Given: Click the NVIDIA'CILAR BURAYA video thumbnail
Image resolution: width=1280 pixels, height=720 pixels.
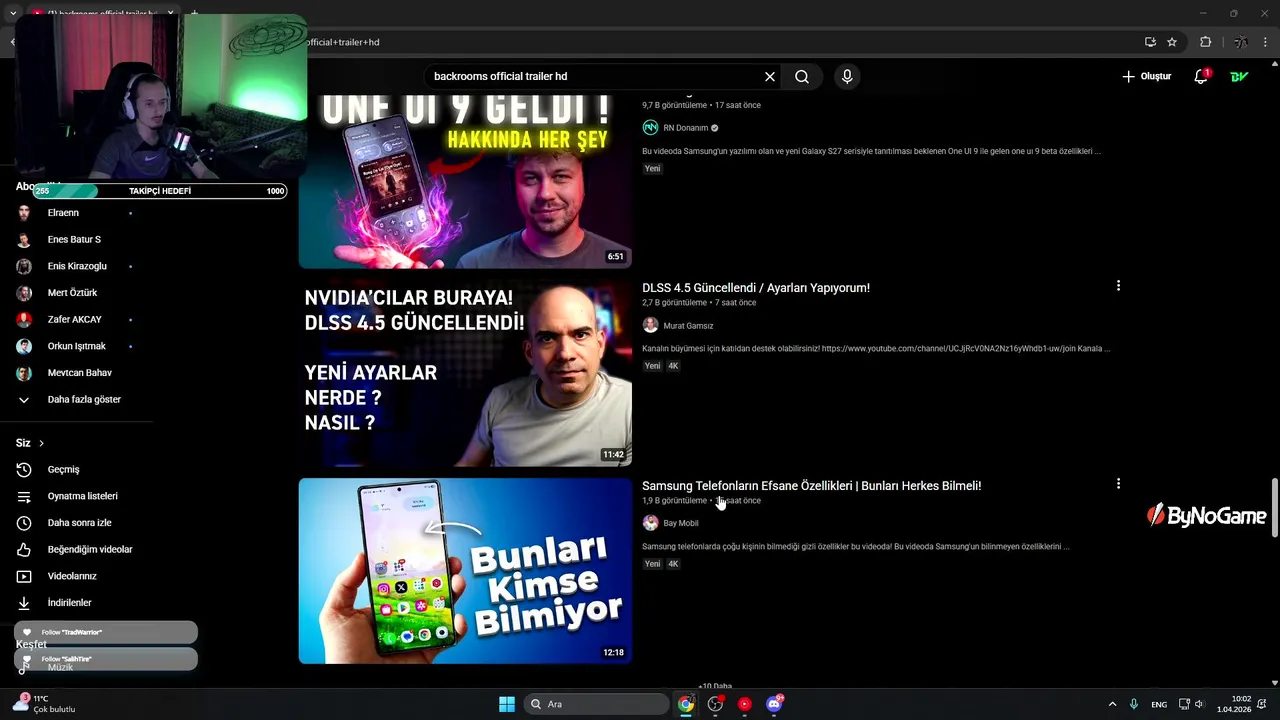Looking at the screenshot, I should (x=465, y=373).
